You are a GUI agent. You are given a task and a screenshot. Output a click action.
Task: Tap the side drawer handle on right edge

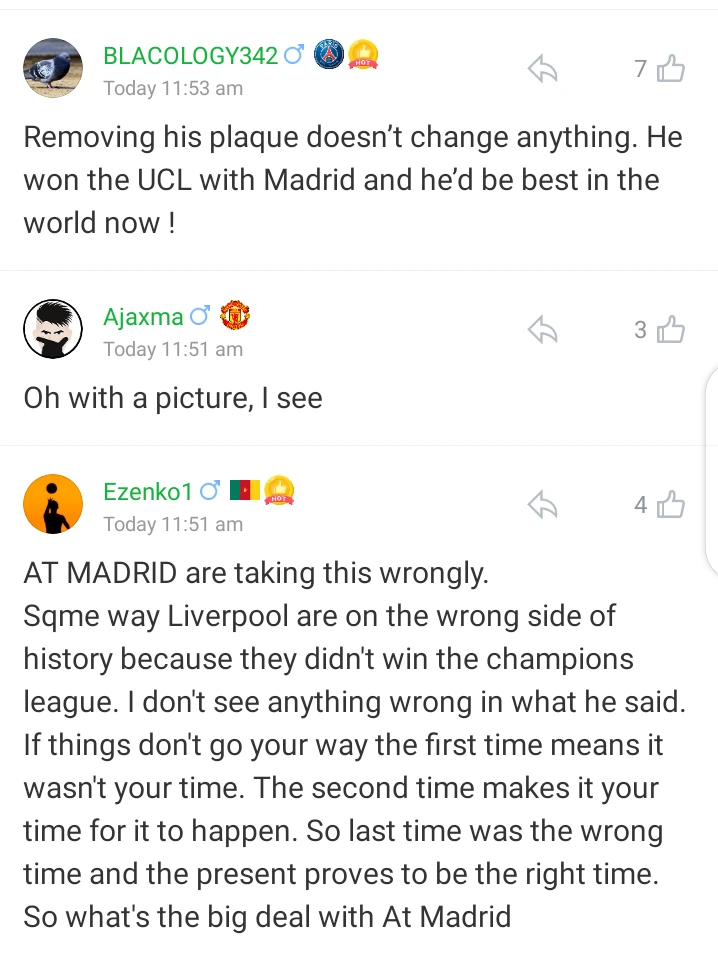click(x=711, y=472)
